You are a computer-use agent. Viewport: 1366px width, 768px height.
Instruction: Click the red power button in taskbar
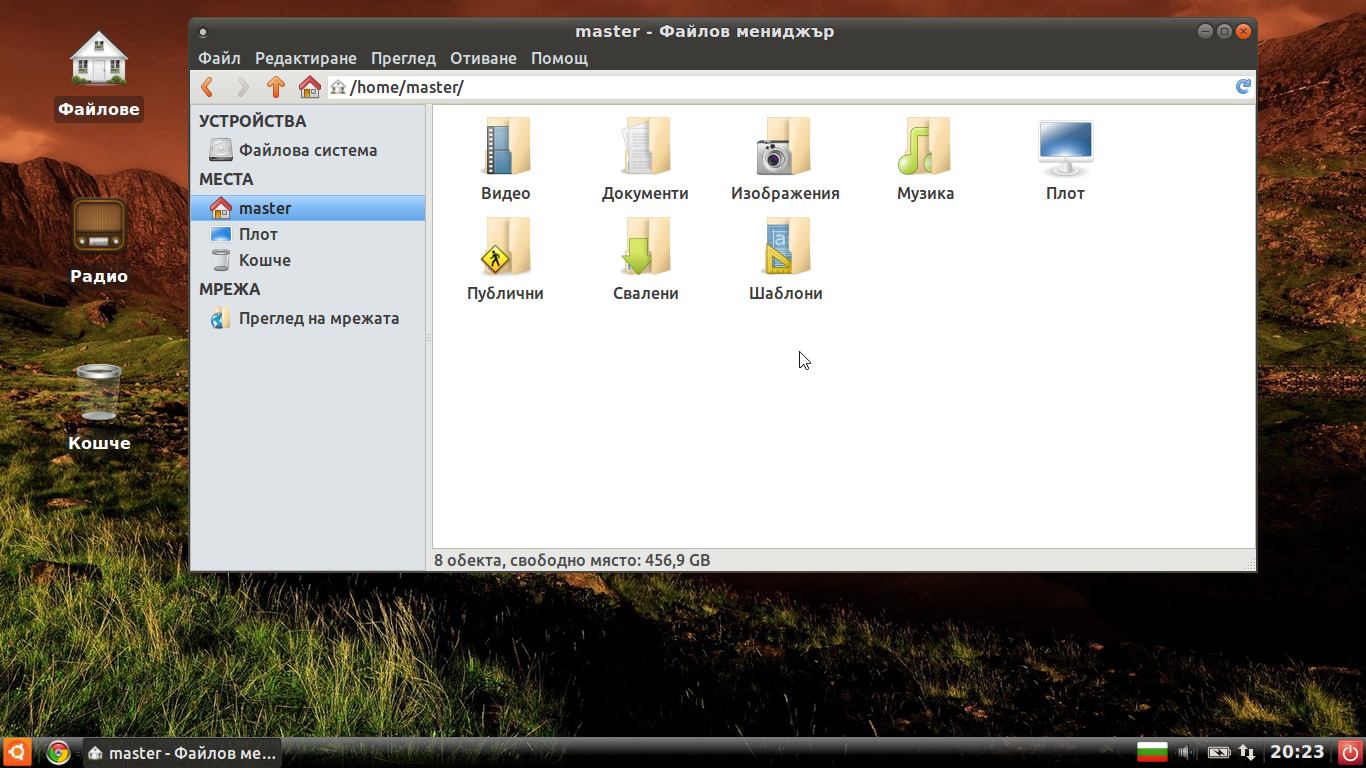click(x=1350, y=752)
